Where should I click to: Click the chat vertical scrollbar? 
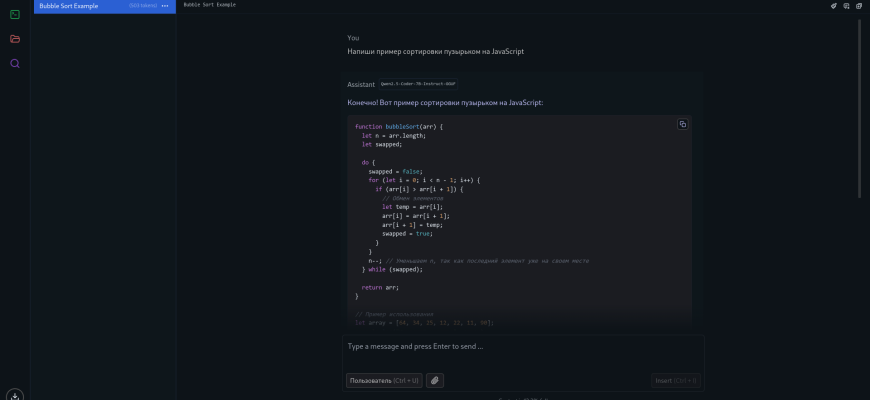tap(860, 100)
